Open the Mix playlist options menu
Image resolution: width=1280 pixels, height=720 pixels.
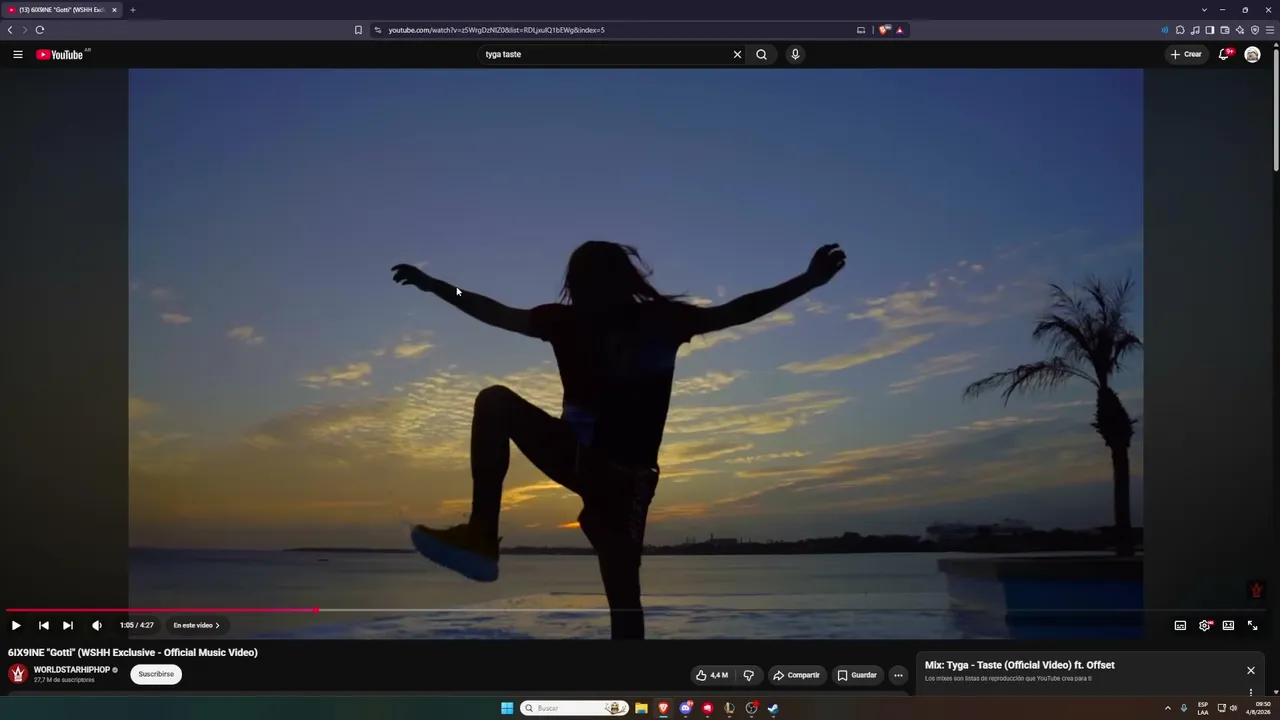pos(1251,692)
